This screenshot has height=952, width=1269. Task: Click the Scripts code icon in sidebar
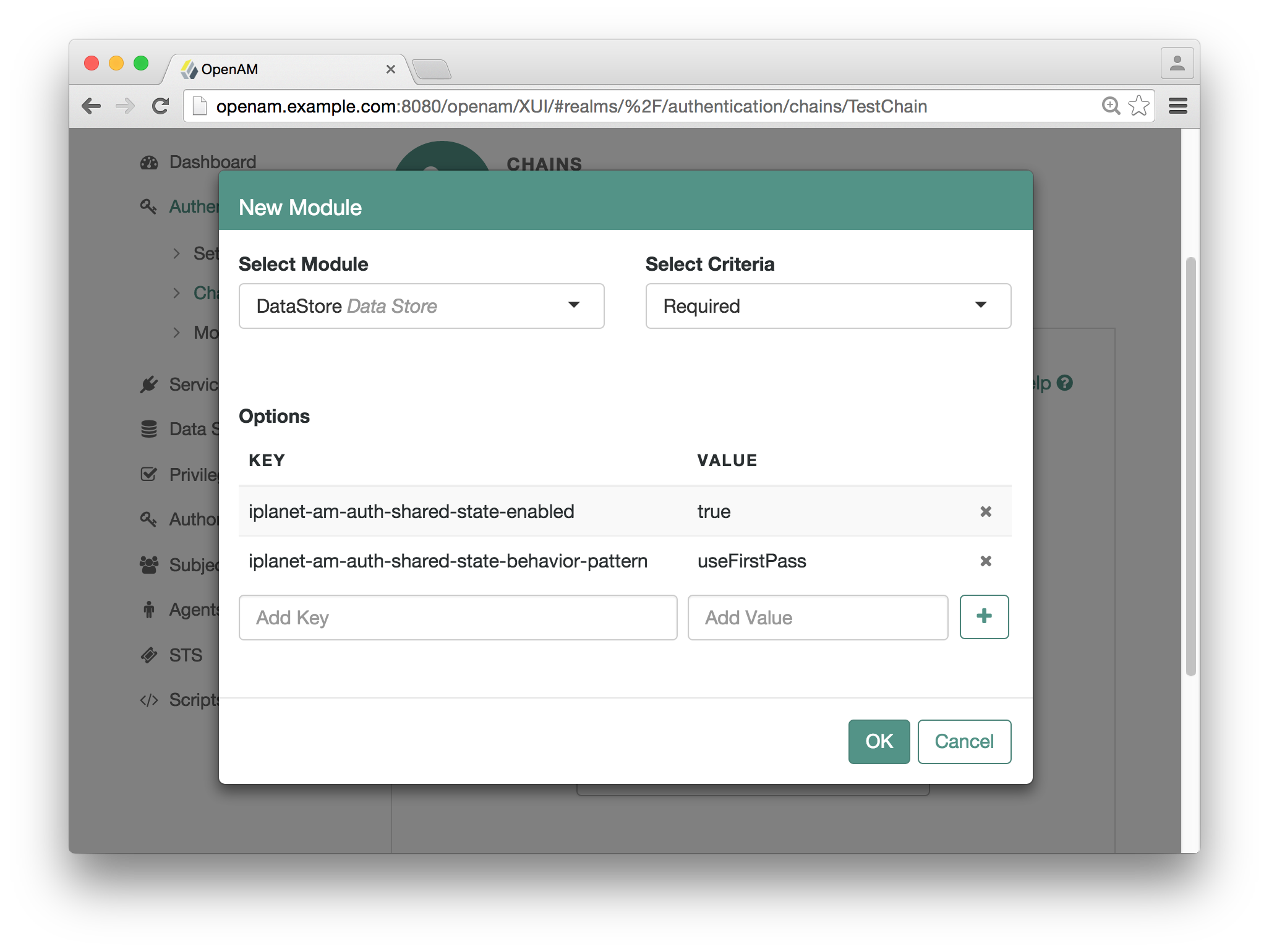(149, 700)
